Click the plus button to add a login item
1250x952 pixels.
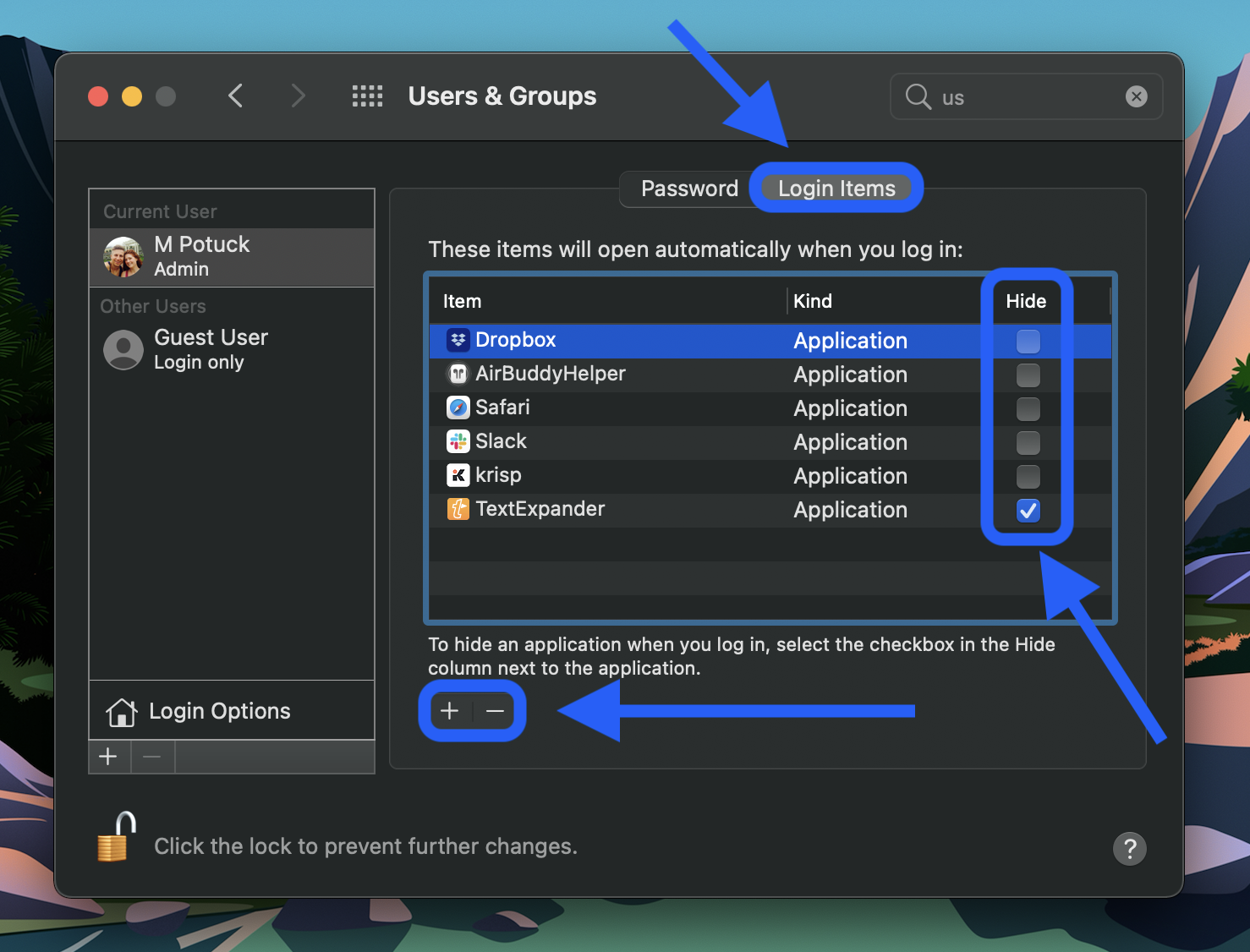click(x=449, y=711)
